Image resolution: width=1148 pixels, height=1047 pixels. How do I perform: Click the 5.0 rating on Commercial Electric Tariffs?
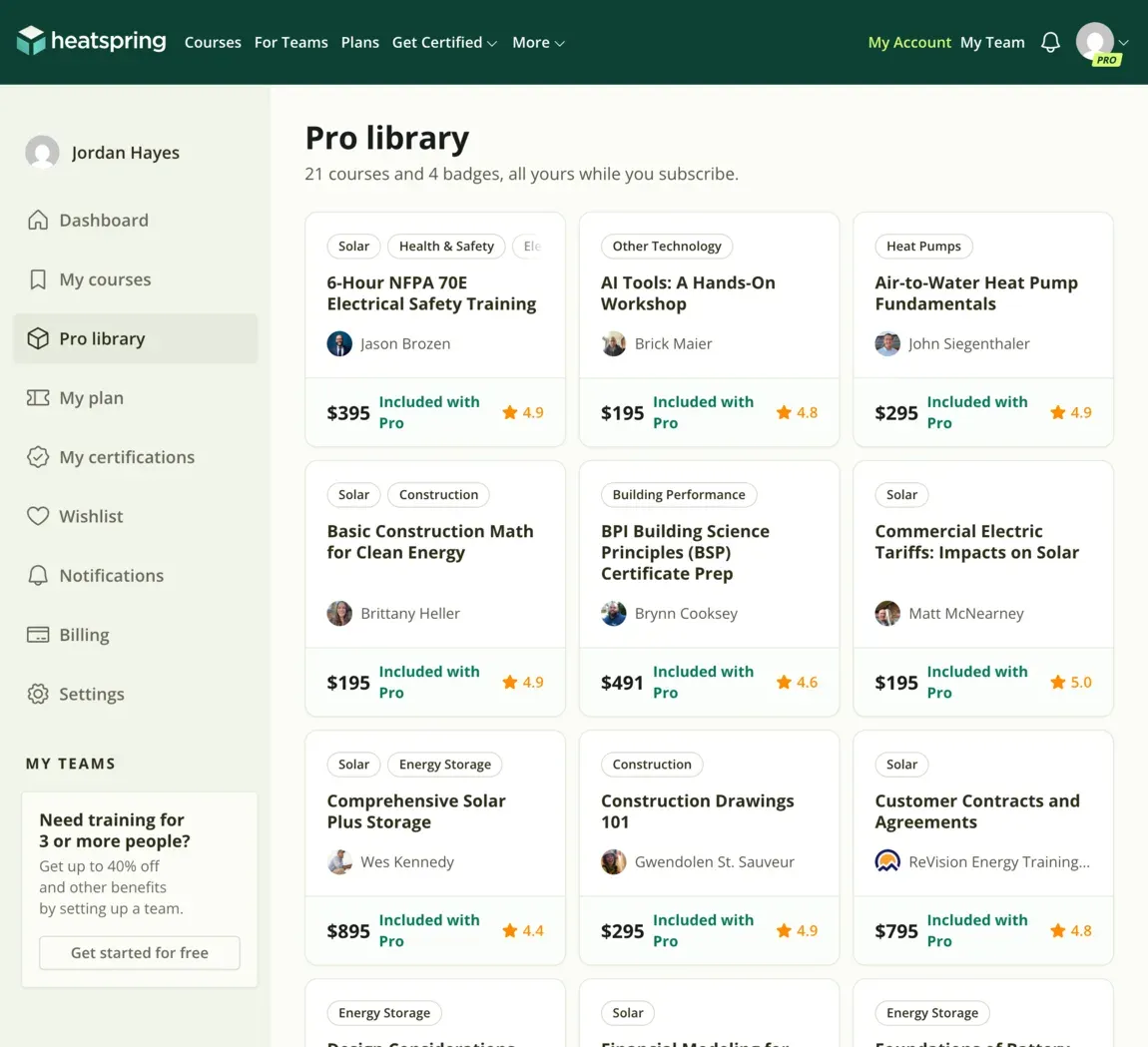tap(1071, 682)
